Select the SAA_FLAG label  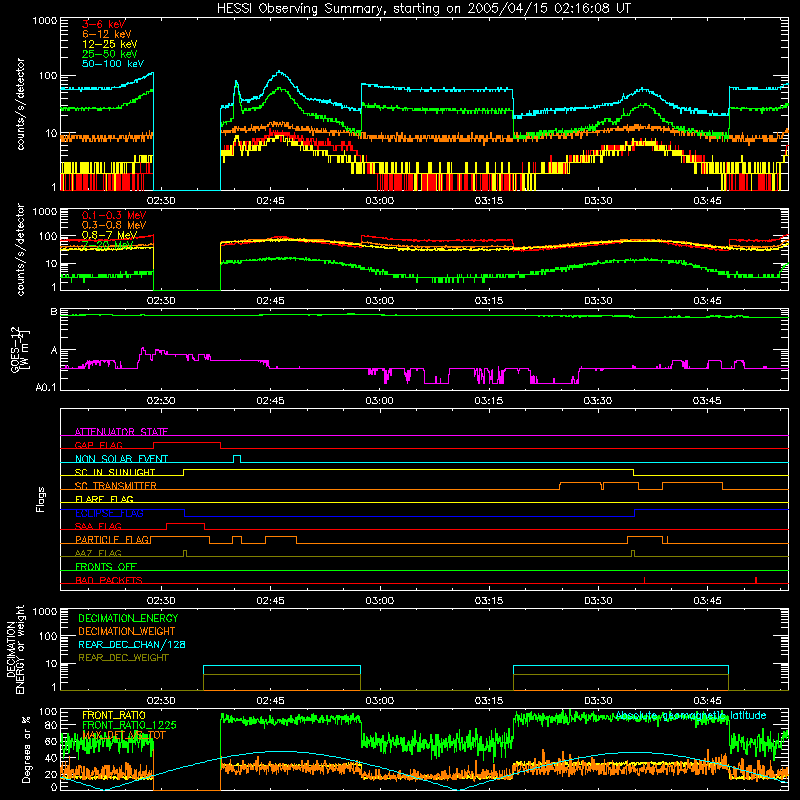point(98,527)
